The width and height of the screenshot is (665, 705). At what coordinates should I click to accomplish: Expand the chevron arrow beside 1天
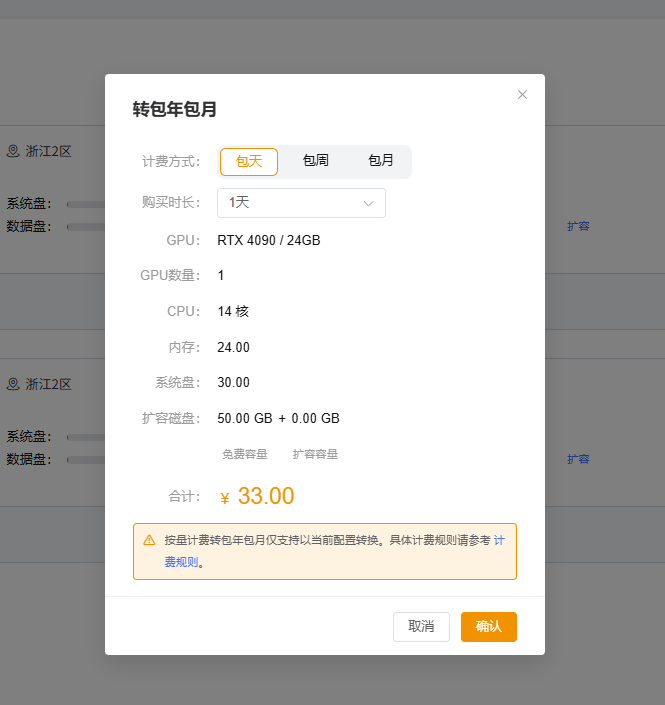368,203
